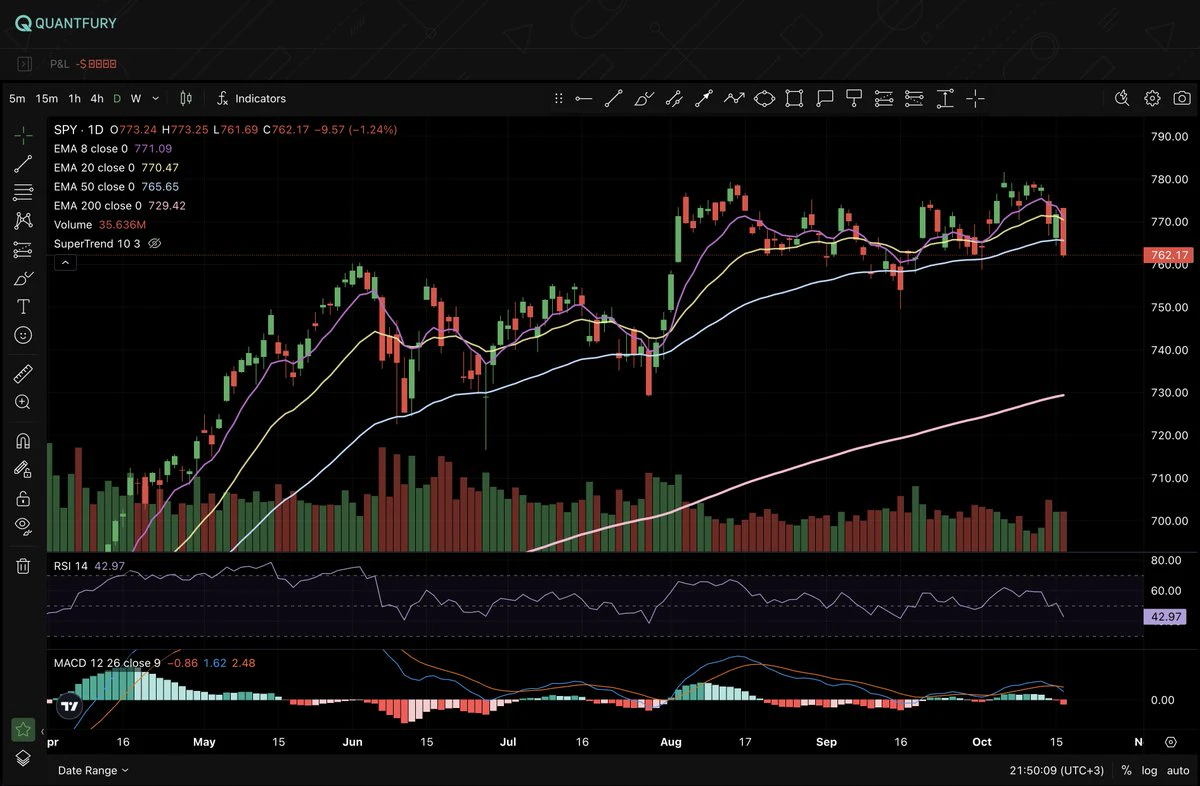Select the ellipse shape tool in toolbar
Image resolution: width=1200 pixels, height=786 pixels.
point(764,98)
